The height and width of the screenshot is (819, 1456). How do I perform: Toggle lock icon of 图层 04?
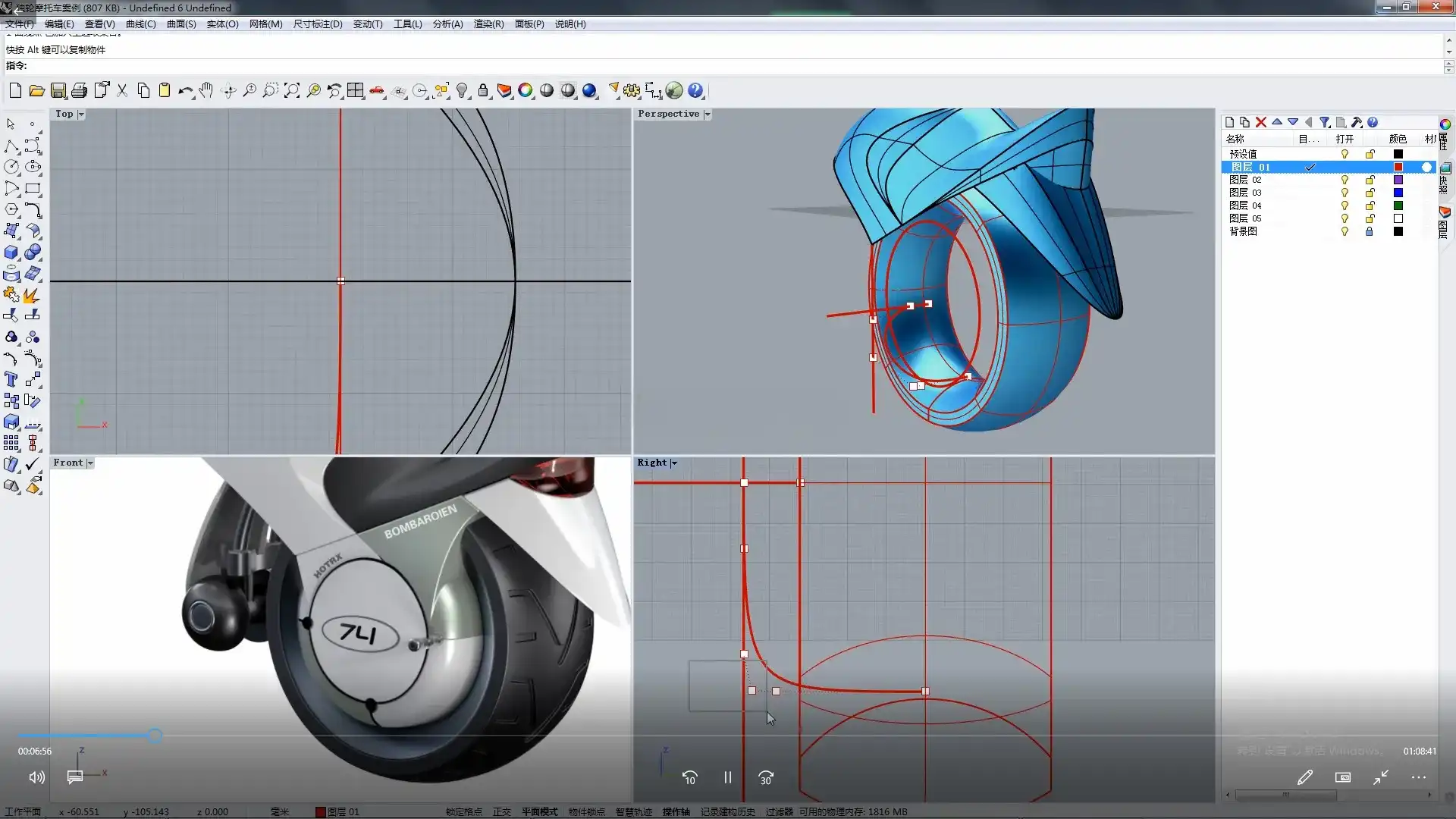click(x=1370, y=206)
